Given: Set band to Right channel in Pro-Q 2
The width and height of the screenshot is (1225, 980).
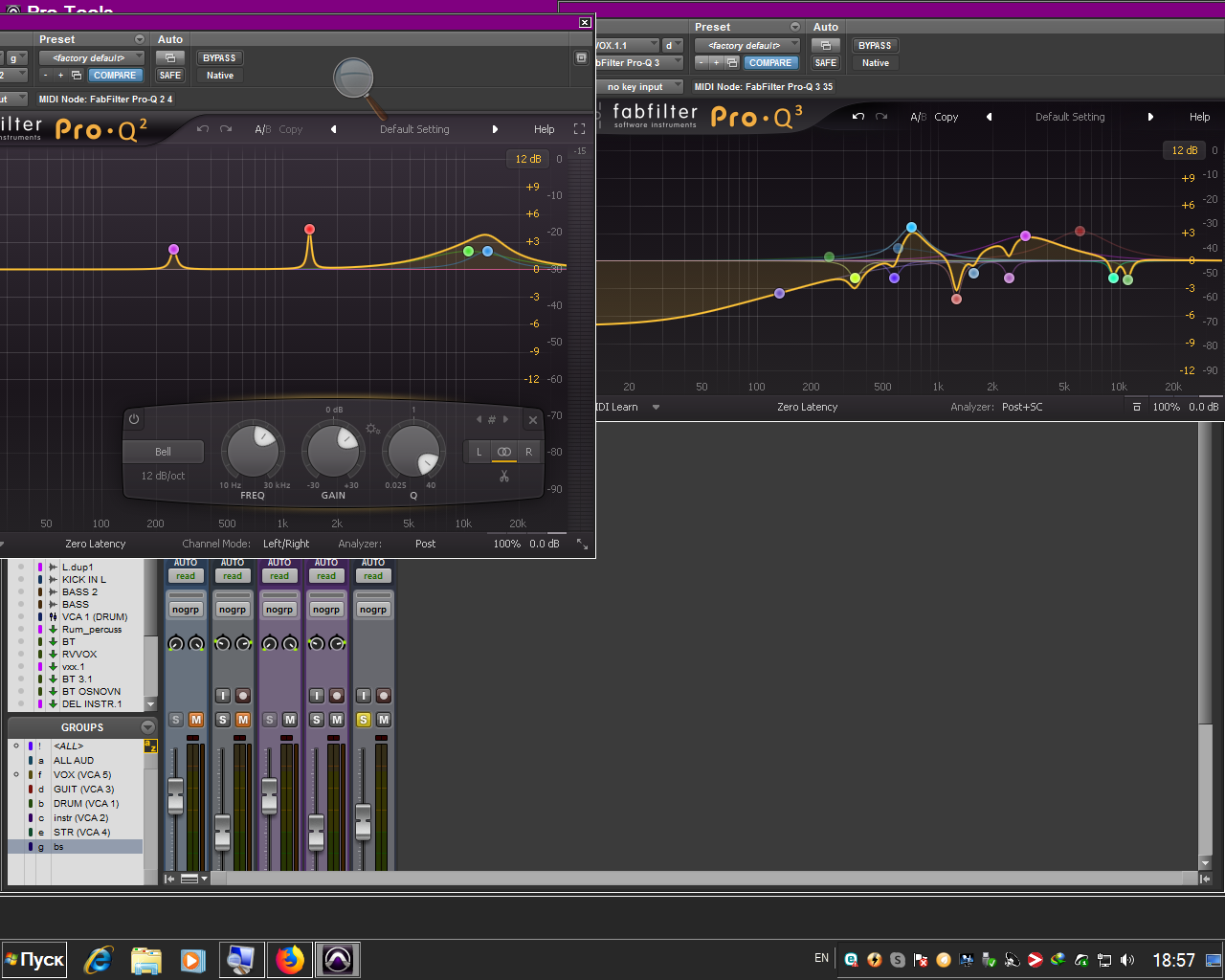Looking at the screenshot, I should [x=528, y=452].
